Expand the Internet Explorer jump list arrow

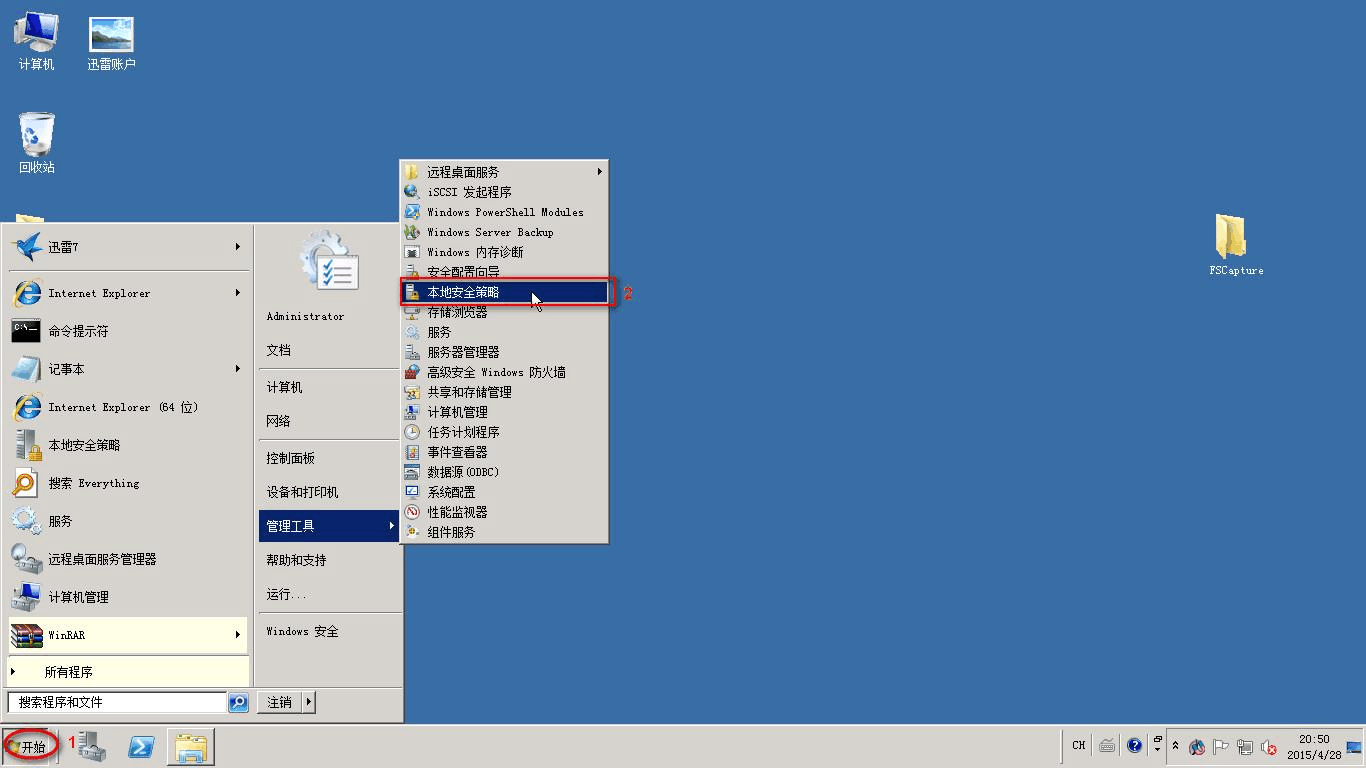coord(238,293)
